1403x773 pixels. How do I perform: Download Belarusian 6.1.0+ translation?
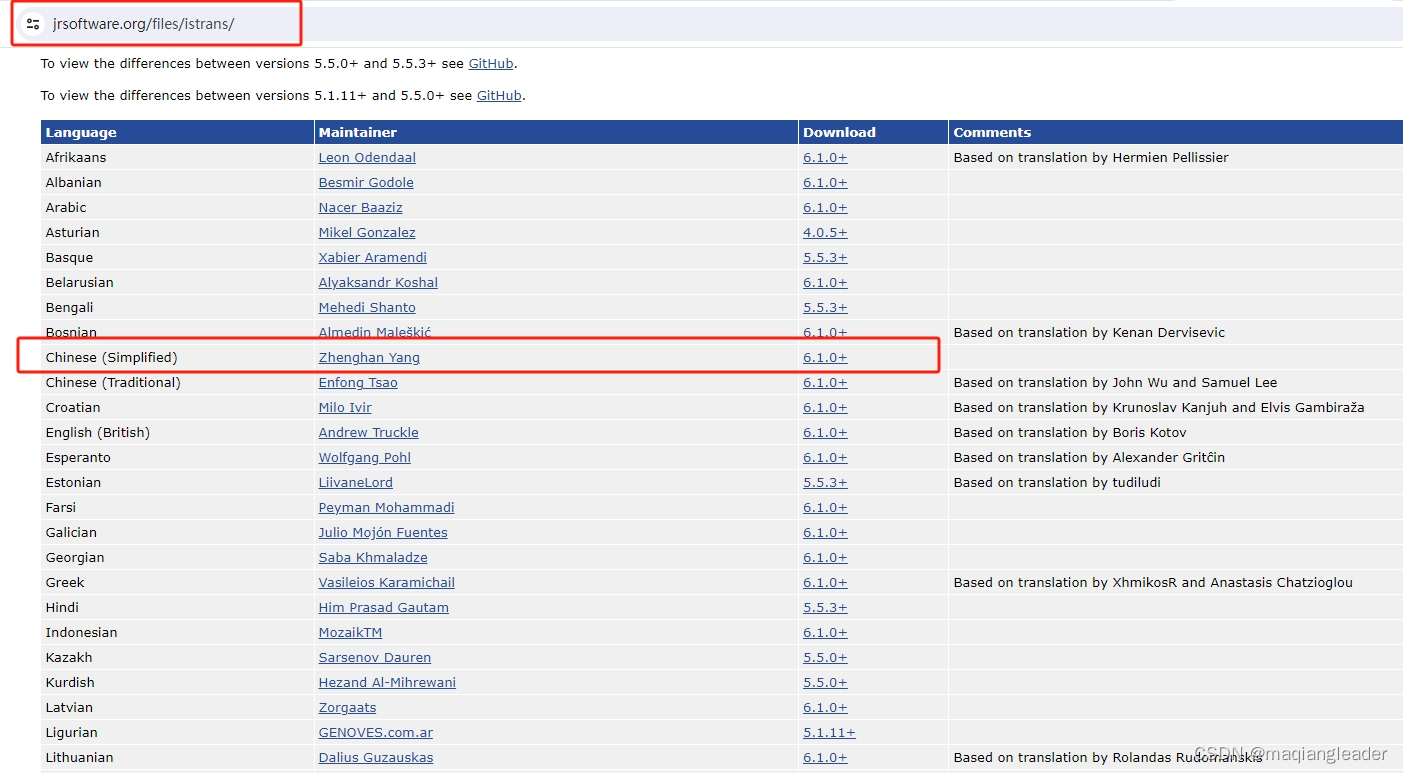(x=825, y=282)
